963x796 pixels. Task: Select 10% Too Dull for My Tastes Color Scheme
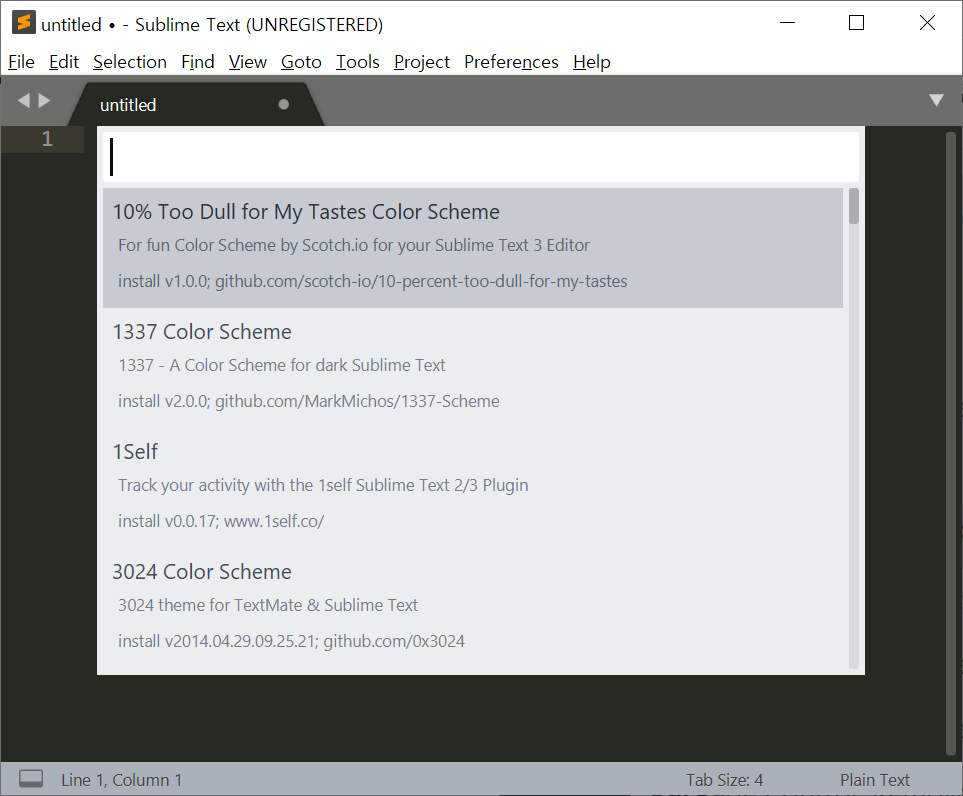tap(473, 248)
